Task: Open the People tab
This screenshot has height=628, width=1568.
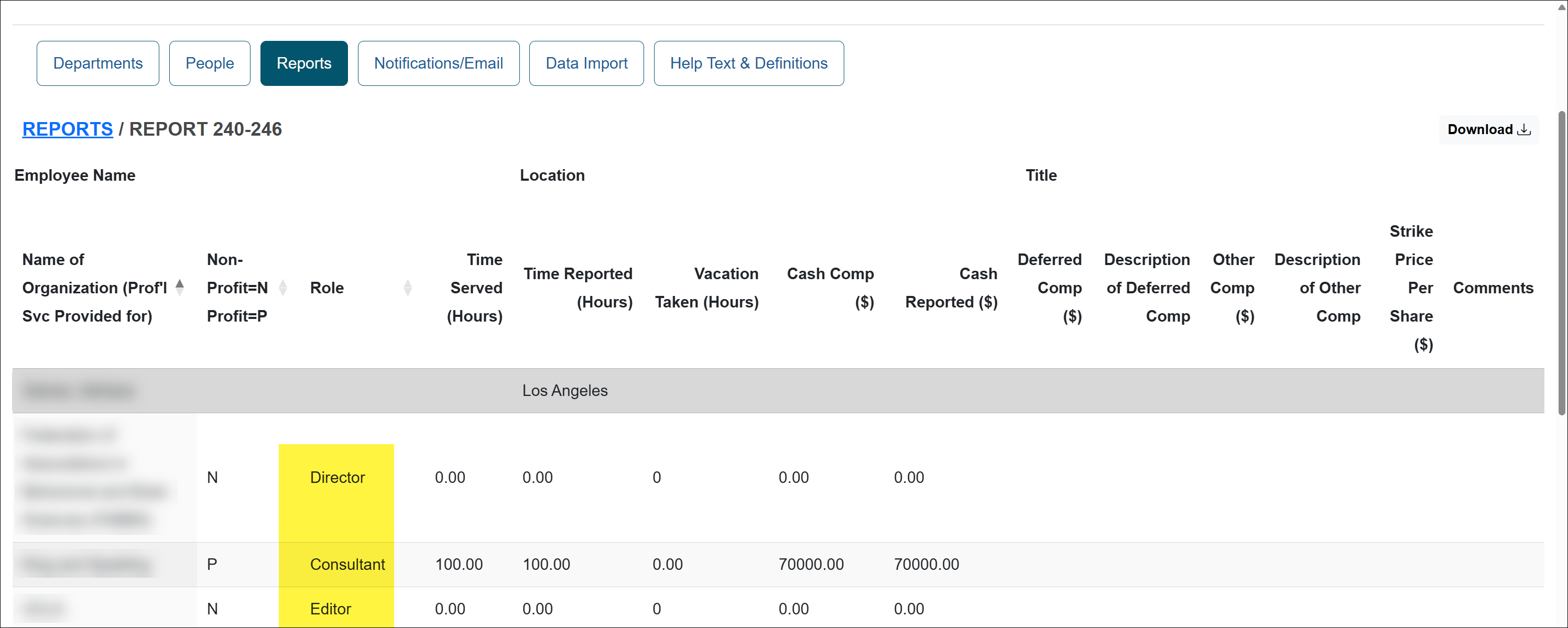Action: pos(210,63)
